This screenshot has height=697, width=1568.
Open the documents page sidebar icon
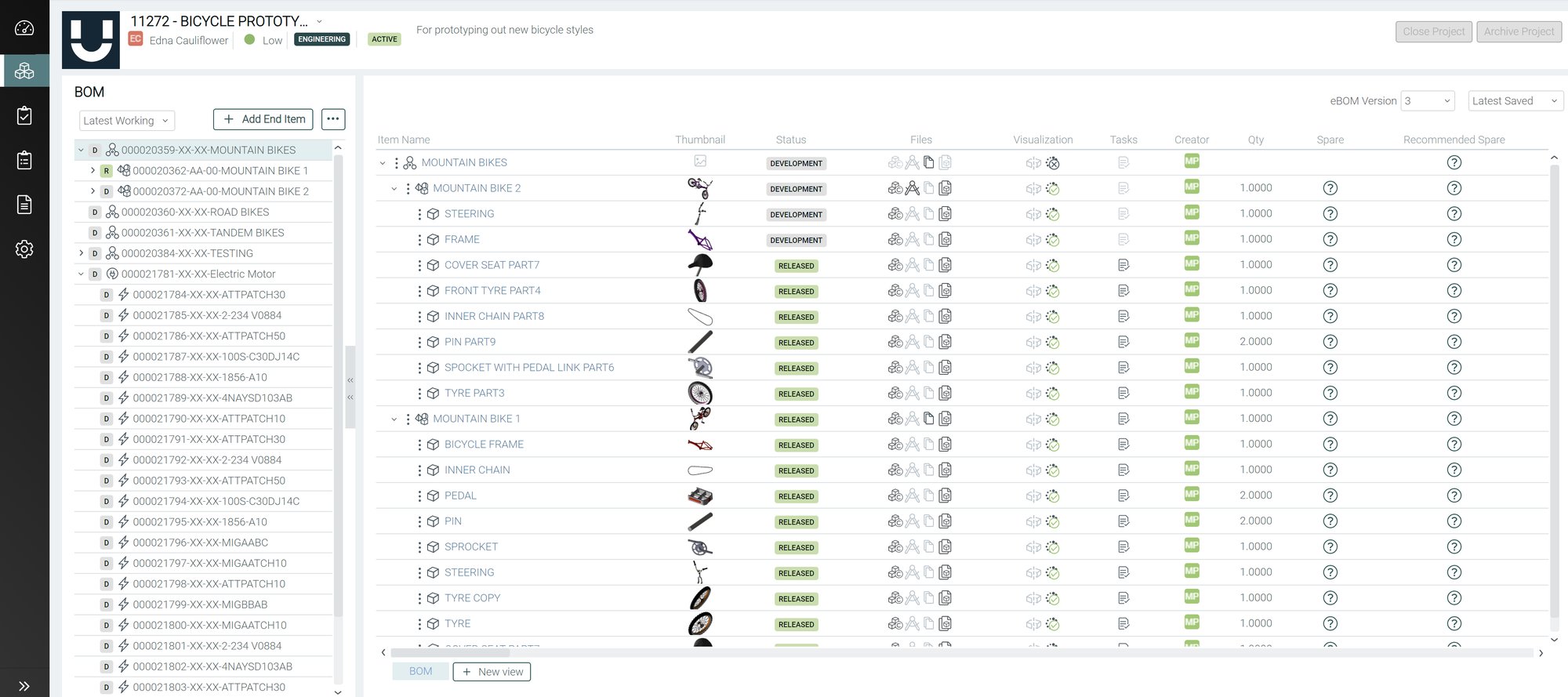pos(24,205)
